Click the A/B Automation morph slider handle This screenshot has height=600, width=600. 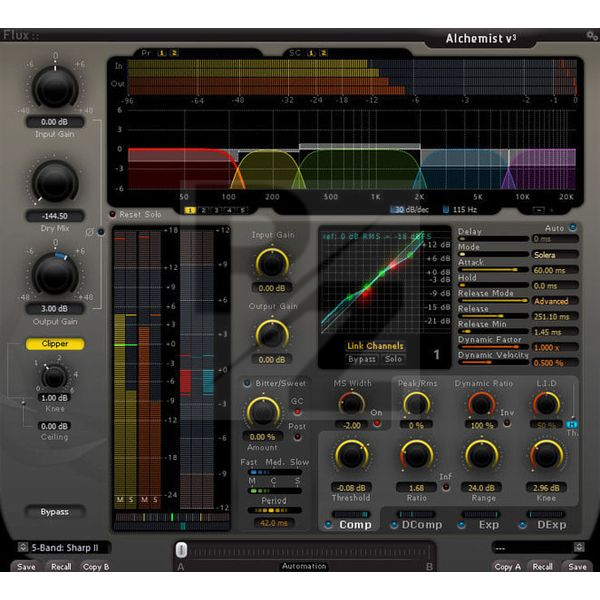pyautogui.click(x=181, y=550)
